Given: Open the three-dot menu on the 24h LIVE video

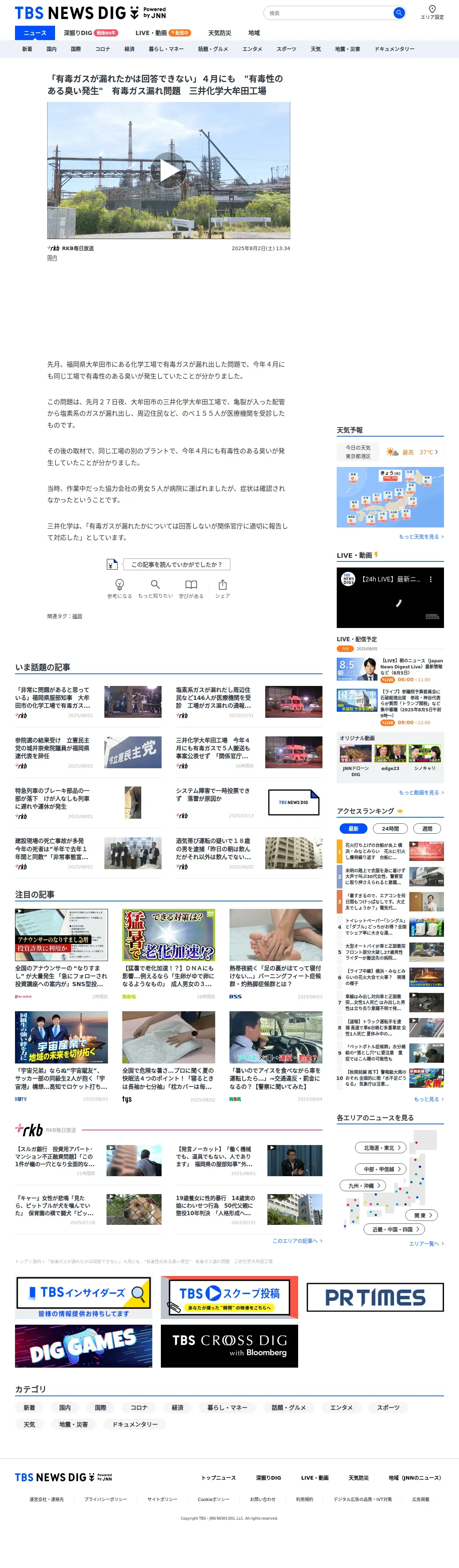Looking at the screenshot, I should pyautogui.click(x=430, y=579).
